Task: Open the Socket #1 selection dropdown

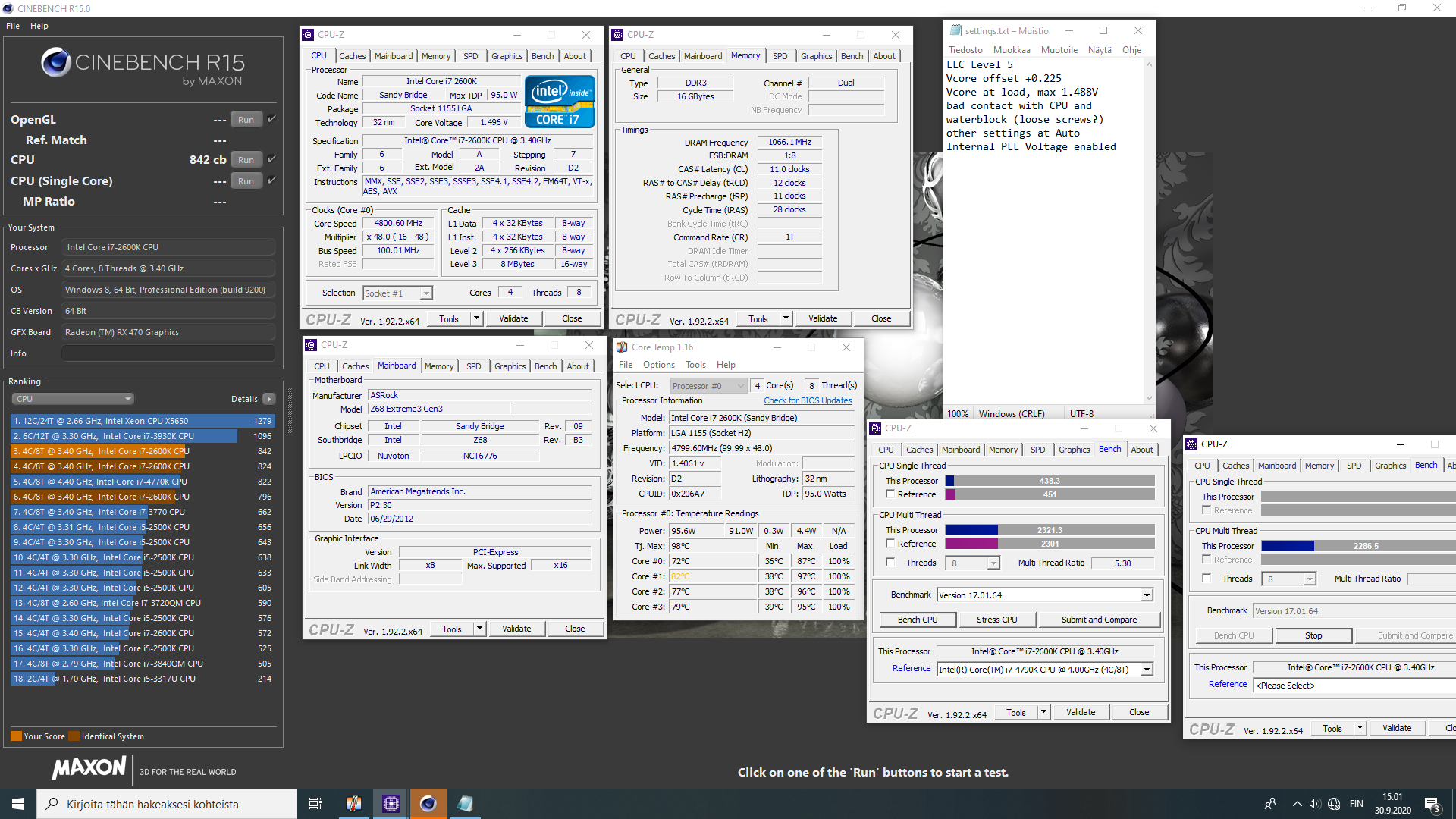Action: [397, 293]
